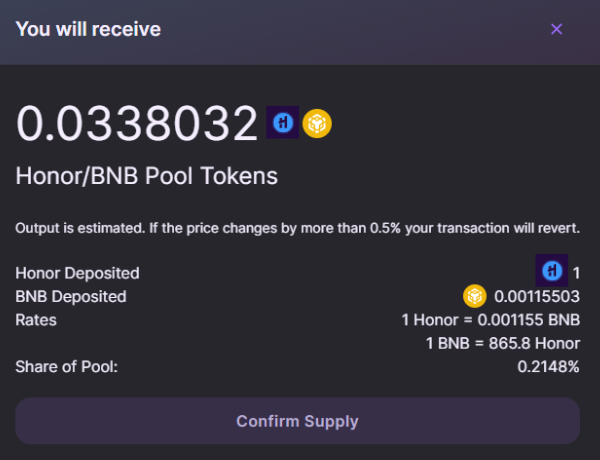Click the 1 Honor = 0.001155 BNB rate

pos(490,320)
